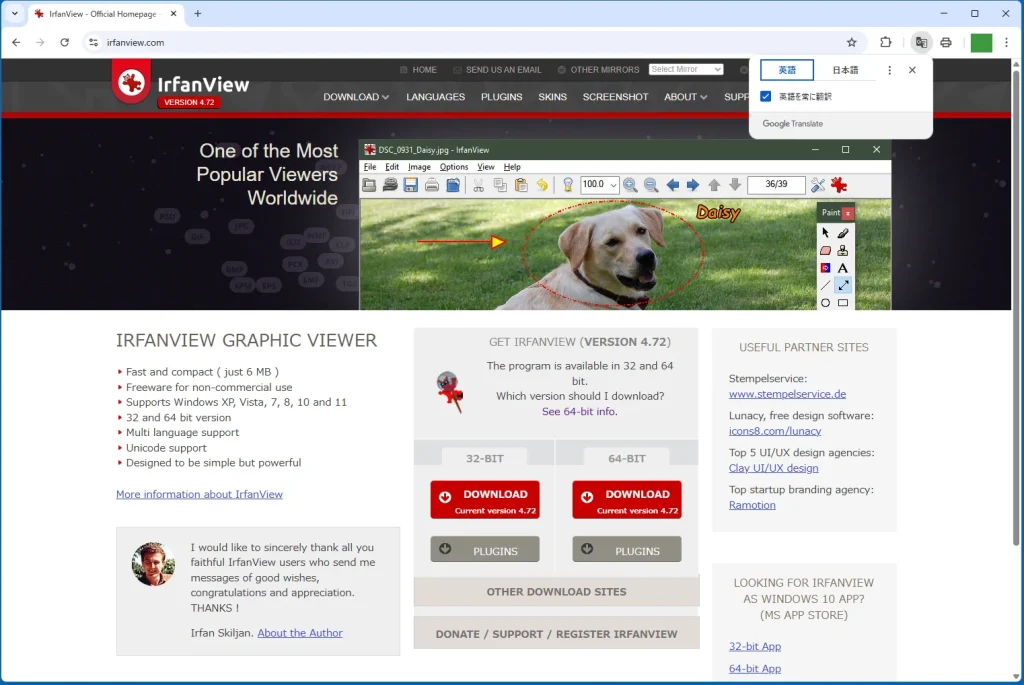Click the "USEFUL PARTNER SITES" heading
Image resolution: width=1024 pixels, height=685 pixels.
pos(804,347)
